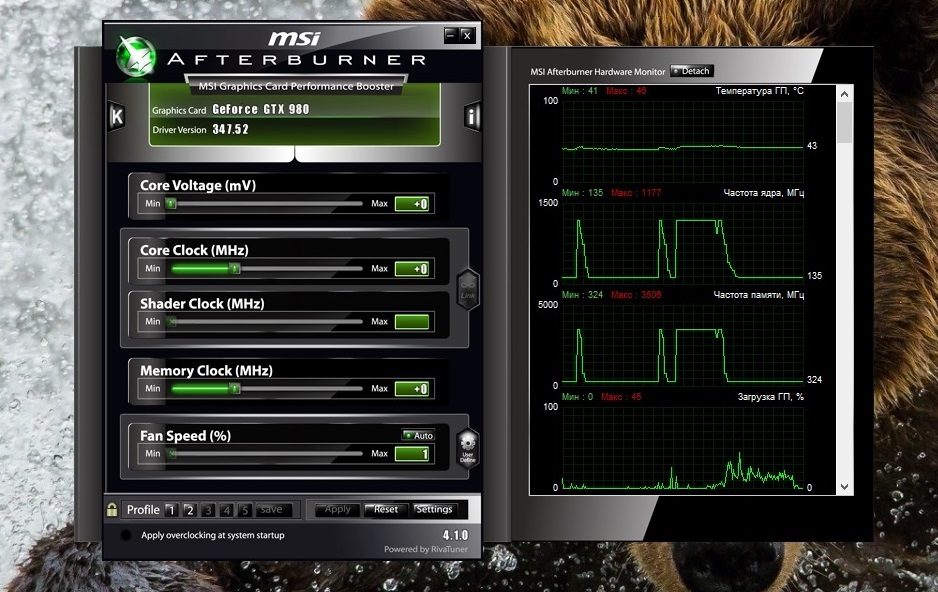Click the Core Clock slider handle

235,268
